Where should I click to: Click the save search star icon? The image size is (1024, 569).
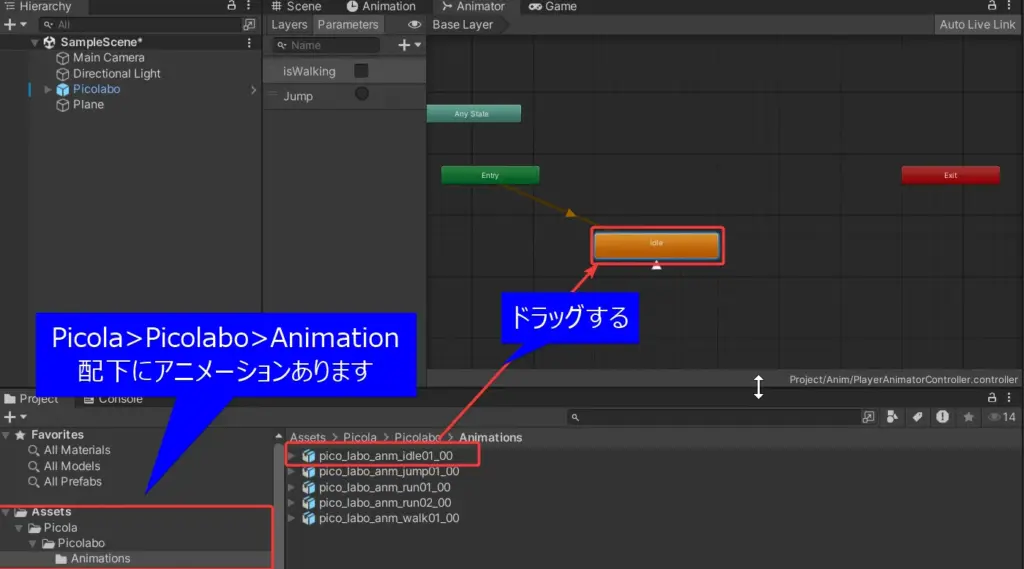pos(968,417)
